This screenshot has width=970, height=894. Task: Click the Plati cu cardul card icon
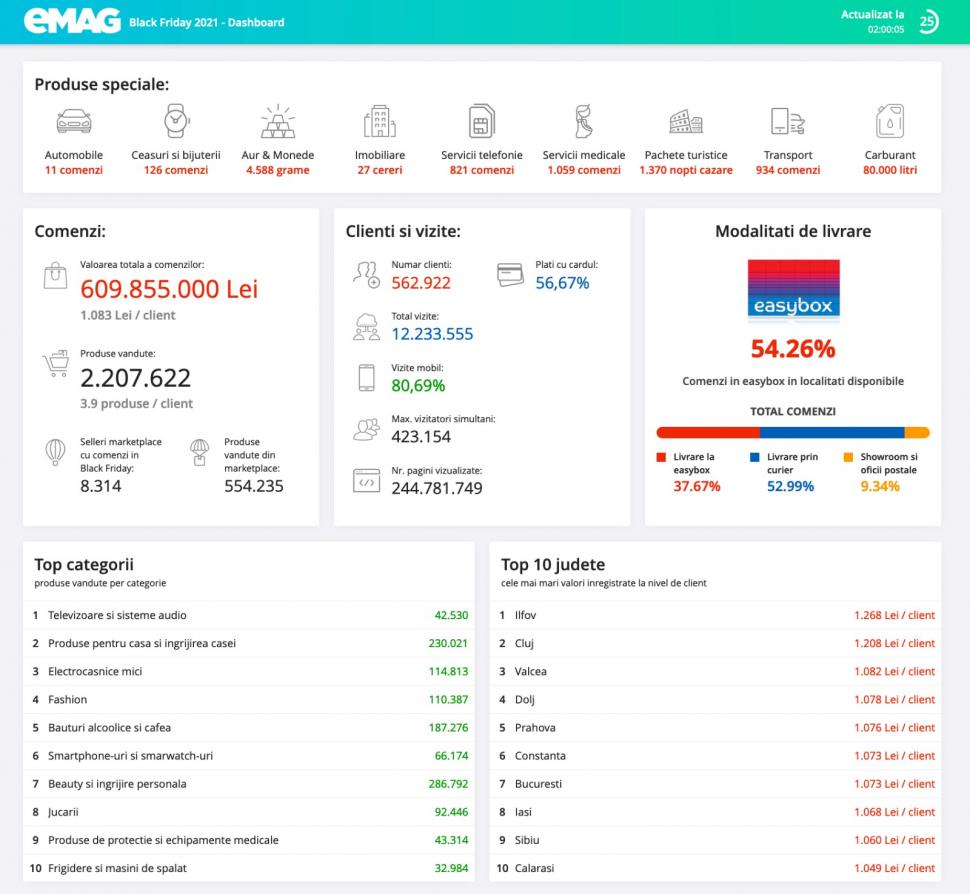(x=510, y=273)
